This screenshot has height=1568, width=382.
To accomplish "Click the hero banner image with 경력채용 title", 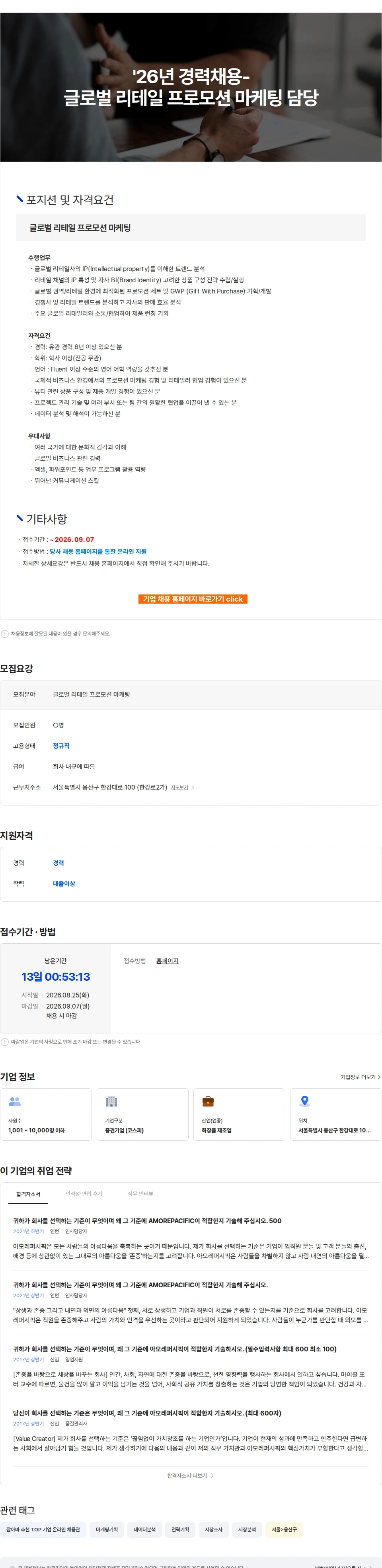I will [x=191, y=87].
